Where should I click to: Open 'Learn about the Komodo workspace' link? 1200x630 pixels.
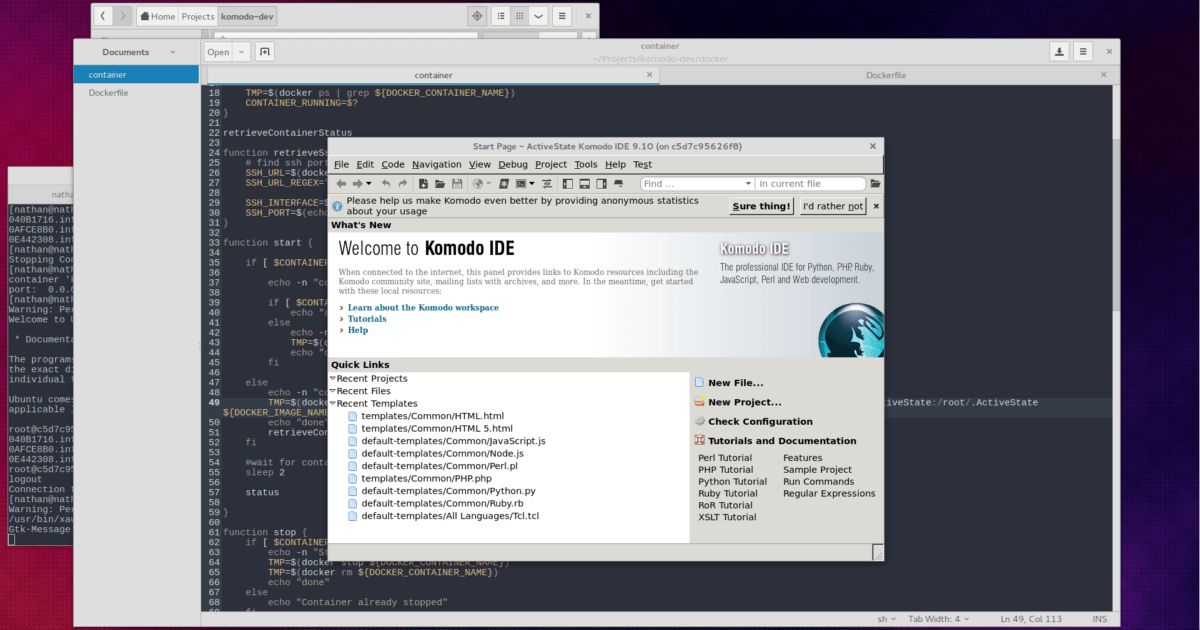click(x=423, y=308)
